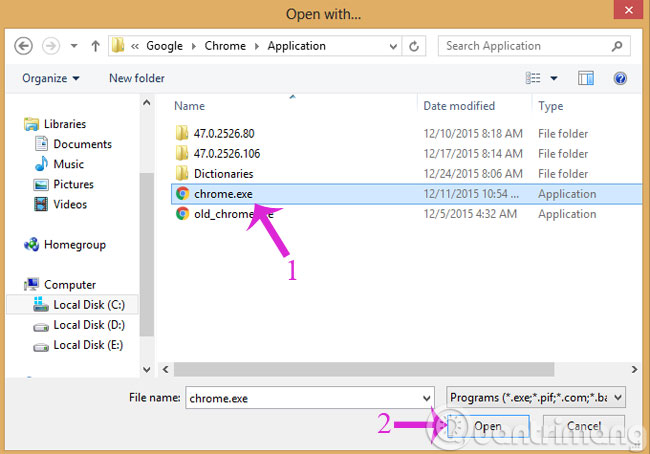Click the horizontal scrollbar thumb

click(x=364, y=369)
